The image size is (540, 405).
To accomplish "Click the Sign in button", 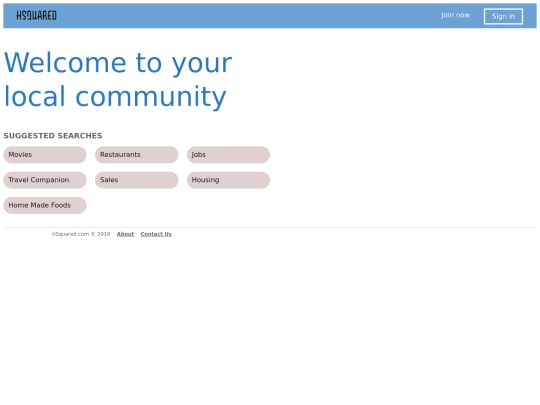I will click(503, 16).
